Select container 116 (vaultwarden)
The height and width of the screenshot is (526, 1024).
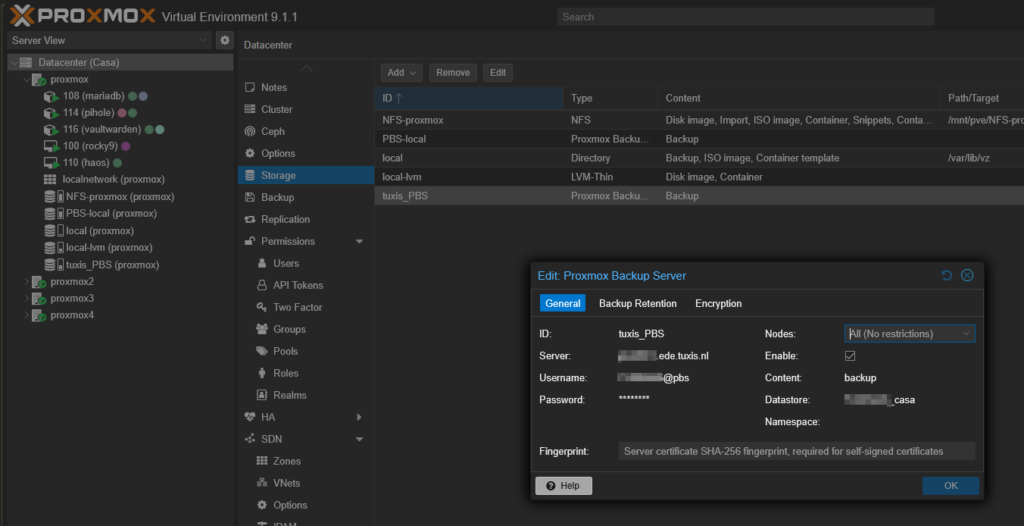(102, 129)
